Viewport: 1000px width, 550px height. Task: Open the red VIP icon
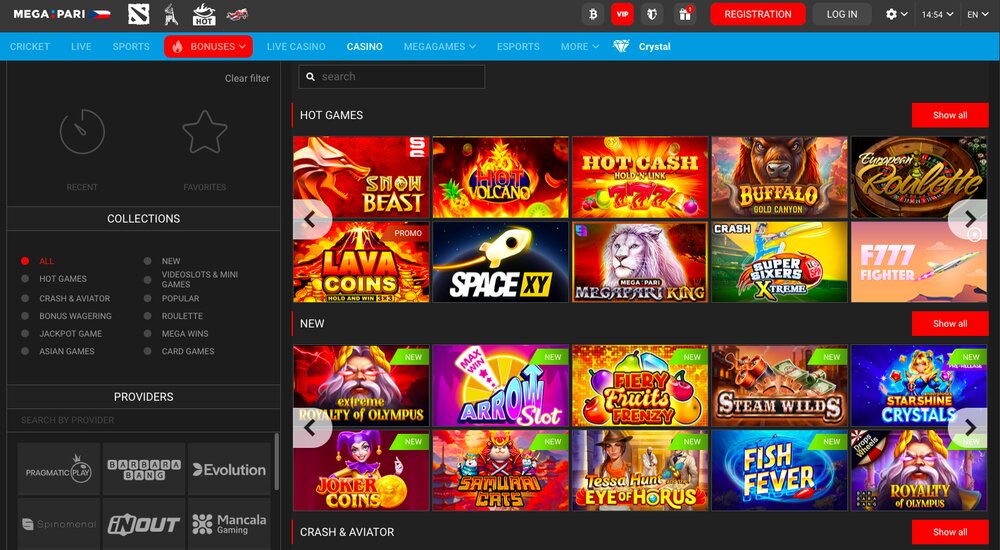(622, 14)
